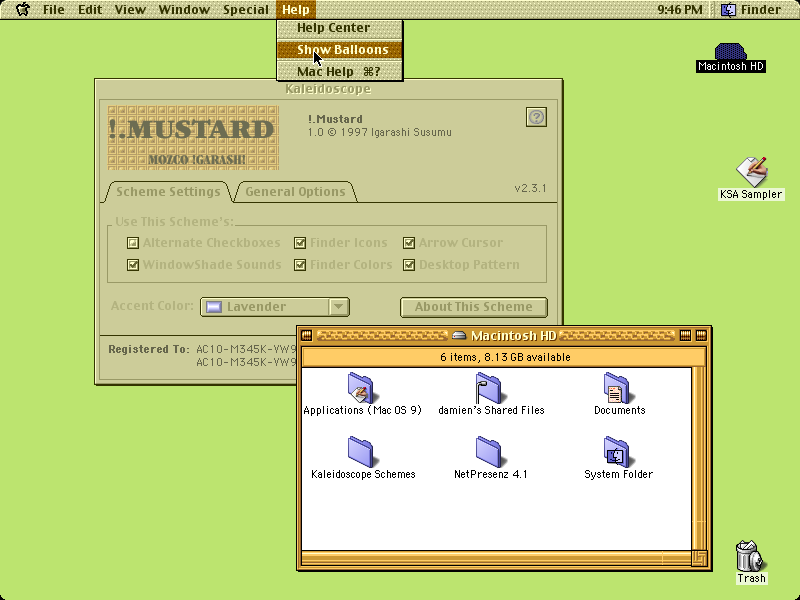The height and width of the screenshot is (600, 800).
Task: Click the Kaleidoscope window title bar
Action: [328, 89]
